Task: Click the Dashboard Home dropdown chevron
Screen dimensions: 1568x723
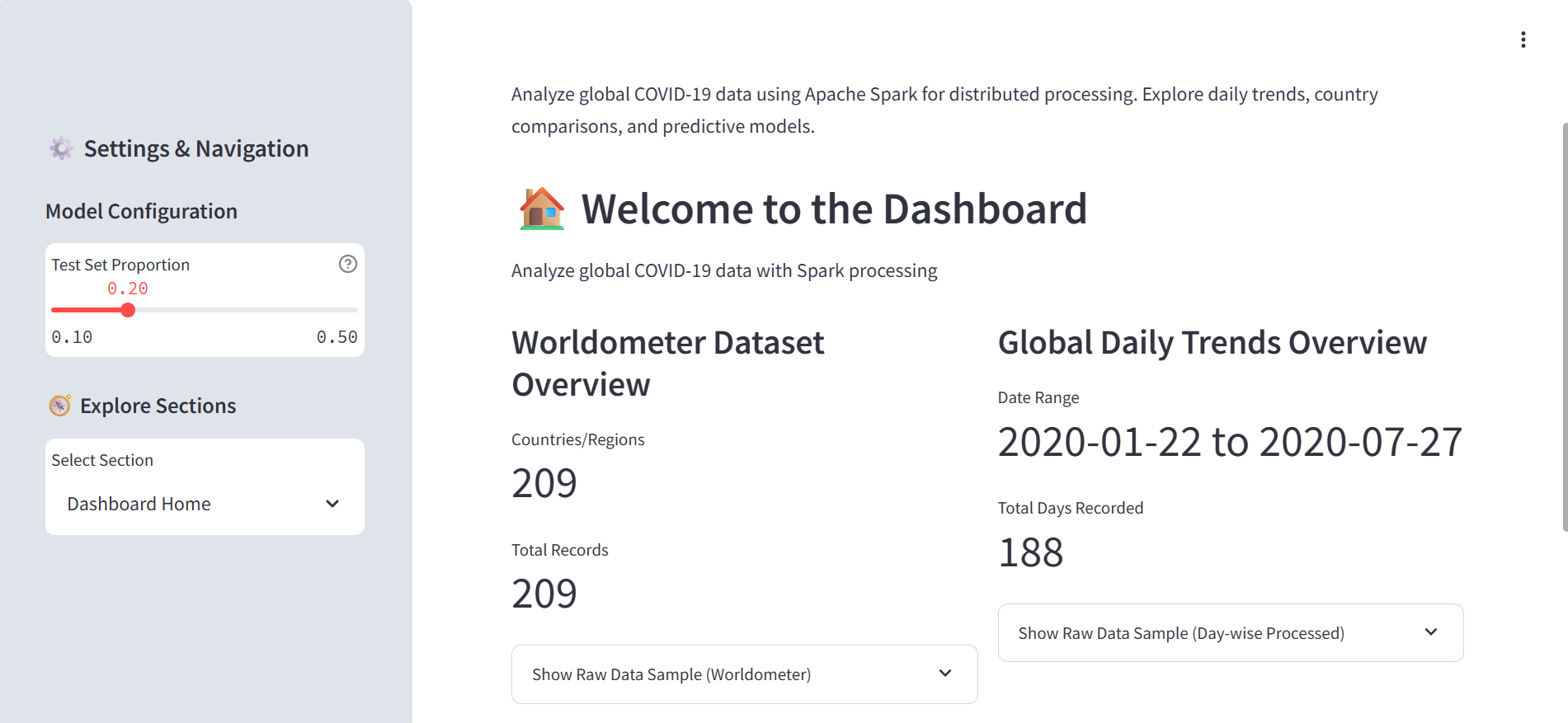Action: coord(332,504)
